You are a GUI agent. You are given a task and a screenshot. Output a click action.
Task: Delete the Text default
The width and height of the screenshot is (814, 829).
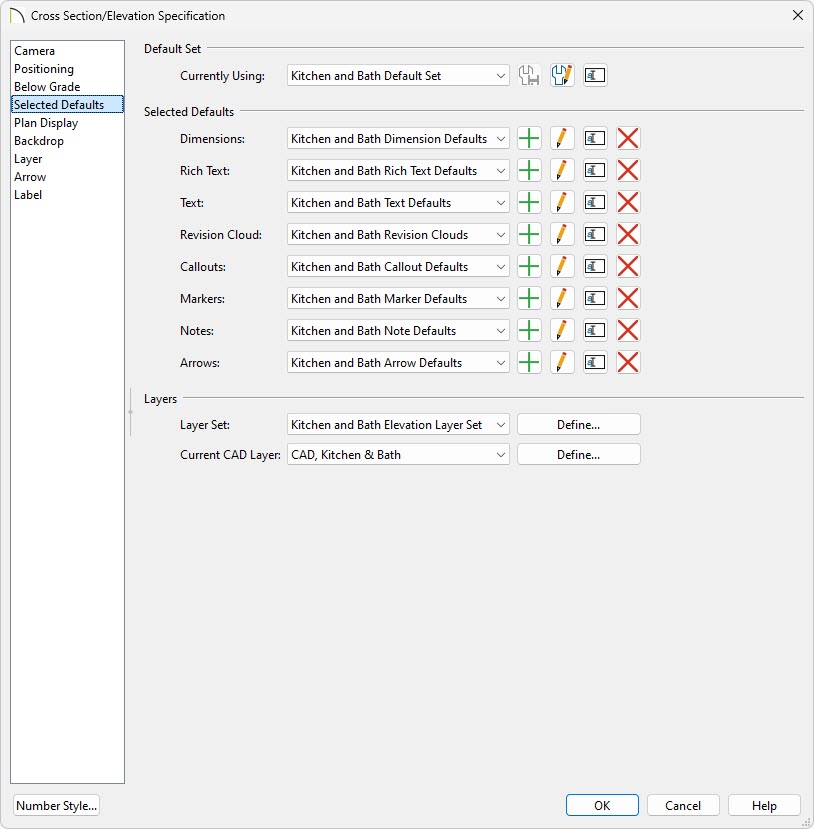click(x=628, y=202)
